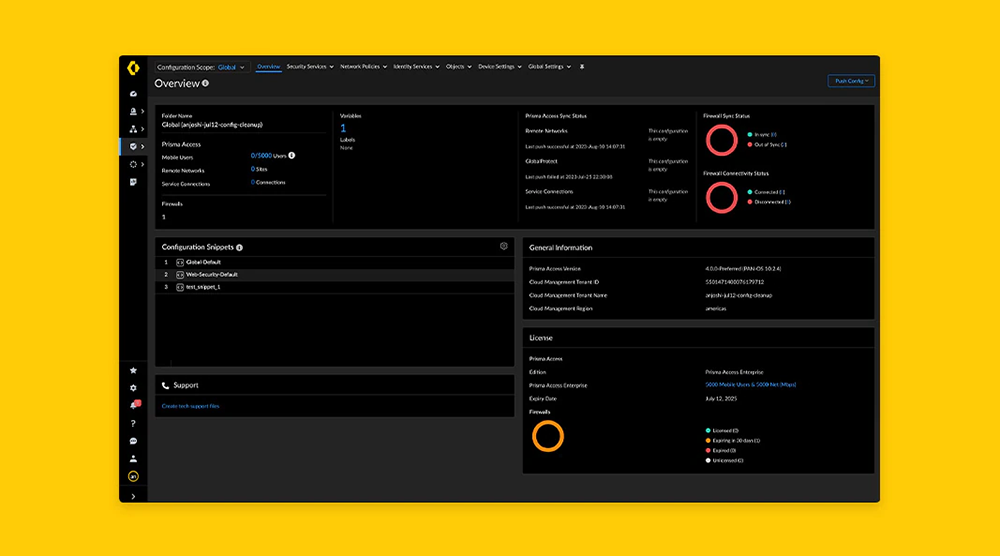The width and height of the screenshot is (1000, 556).
Task: Click the info icon beside Overview title
Action: (x=205, y=83)
